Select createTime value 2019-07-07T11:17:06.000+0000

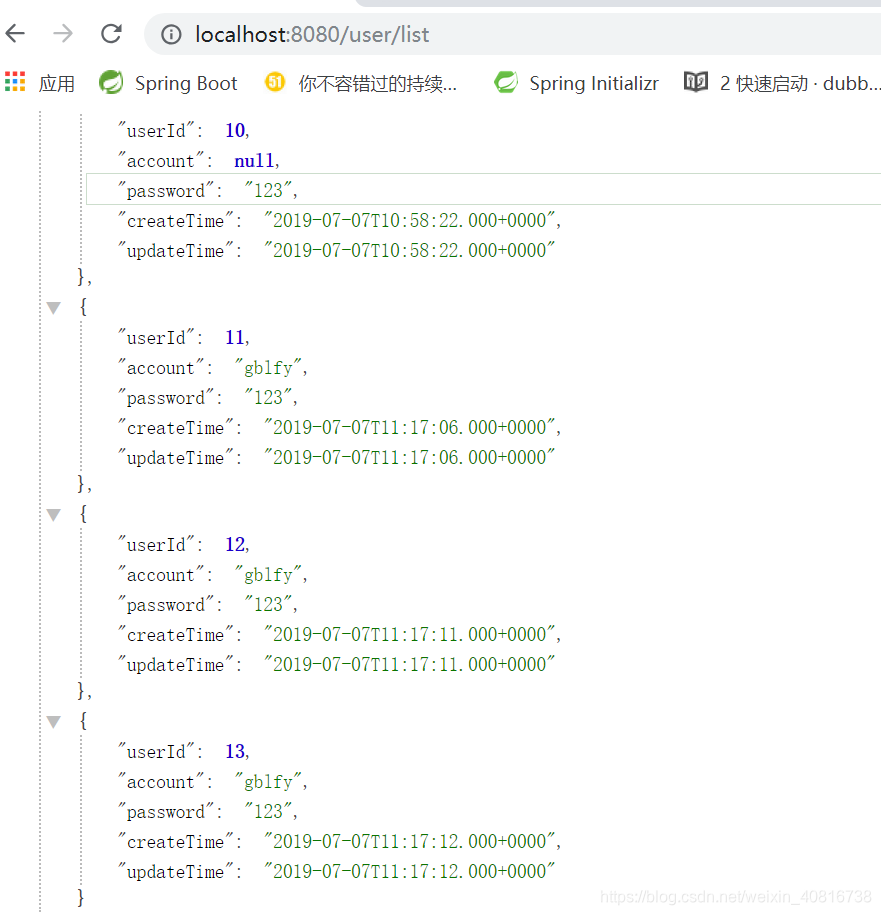[x=409, y=428]
